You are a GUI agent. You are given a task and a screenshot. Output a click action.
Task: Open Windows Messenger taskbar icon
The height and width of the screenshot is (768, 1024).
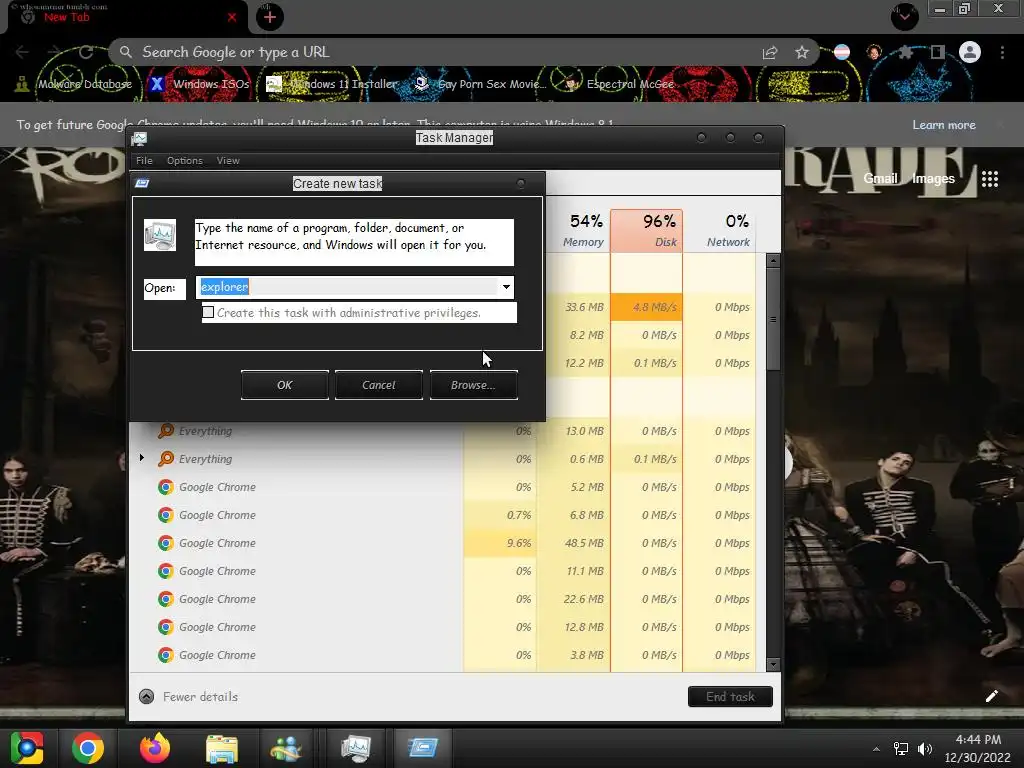point(285,748)
